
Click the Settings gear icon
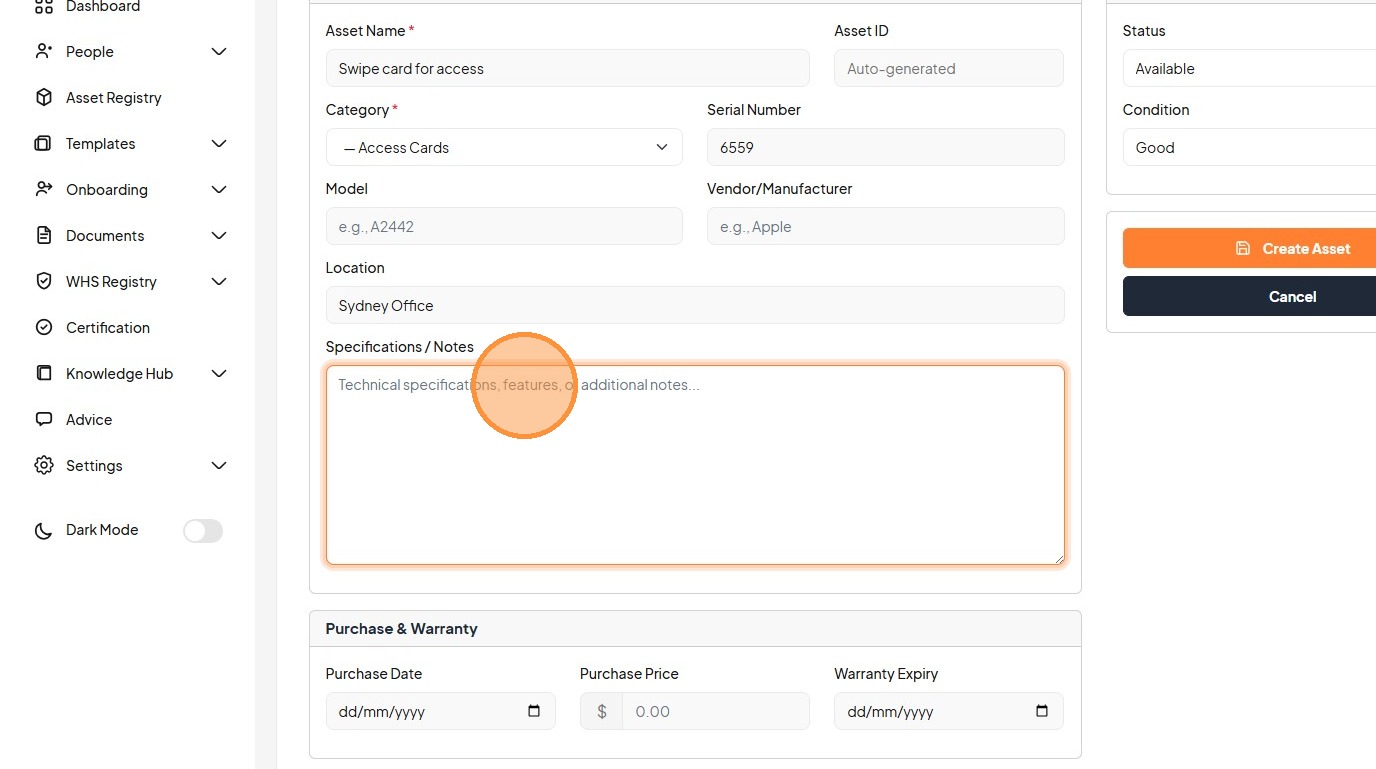(x=43, y=465)
